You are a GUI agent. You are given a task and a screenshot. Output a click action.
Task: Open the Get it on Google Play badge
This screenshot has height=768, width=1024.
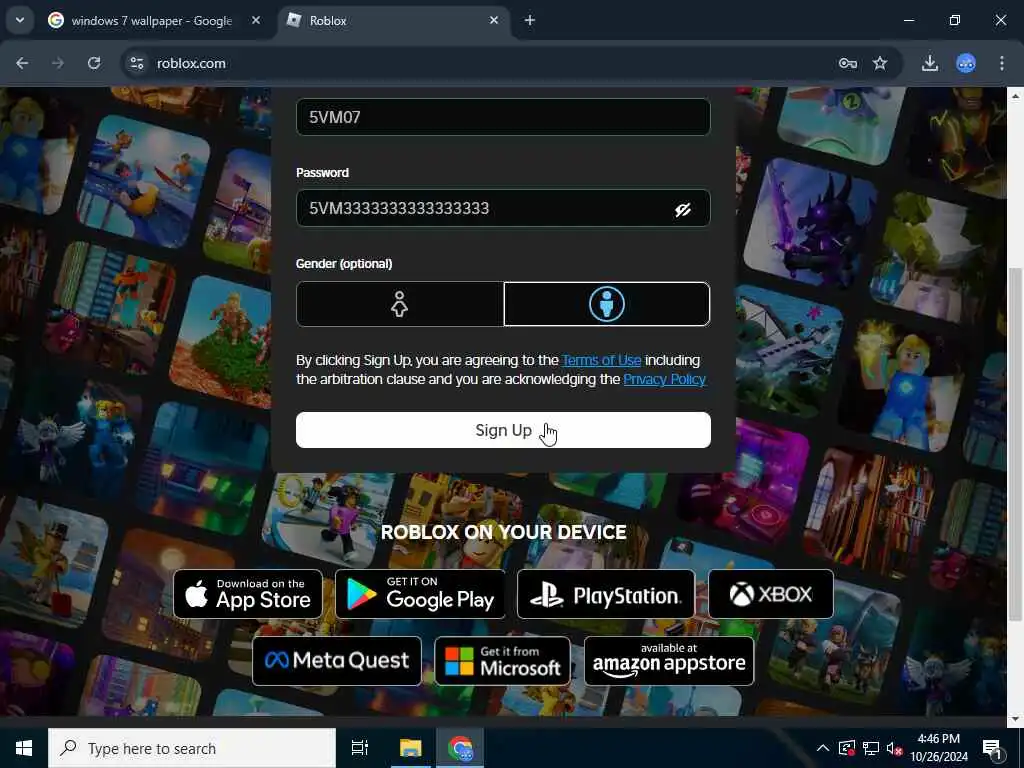[x=420, y=594]
